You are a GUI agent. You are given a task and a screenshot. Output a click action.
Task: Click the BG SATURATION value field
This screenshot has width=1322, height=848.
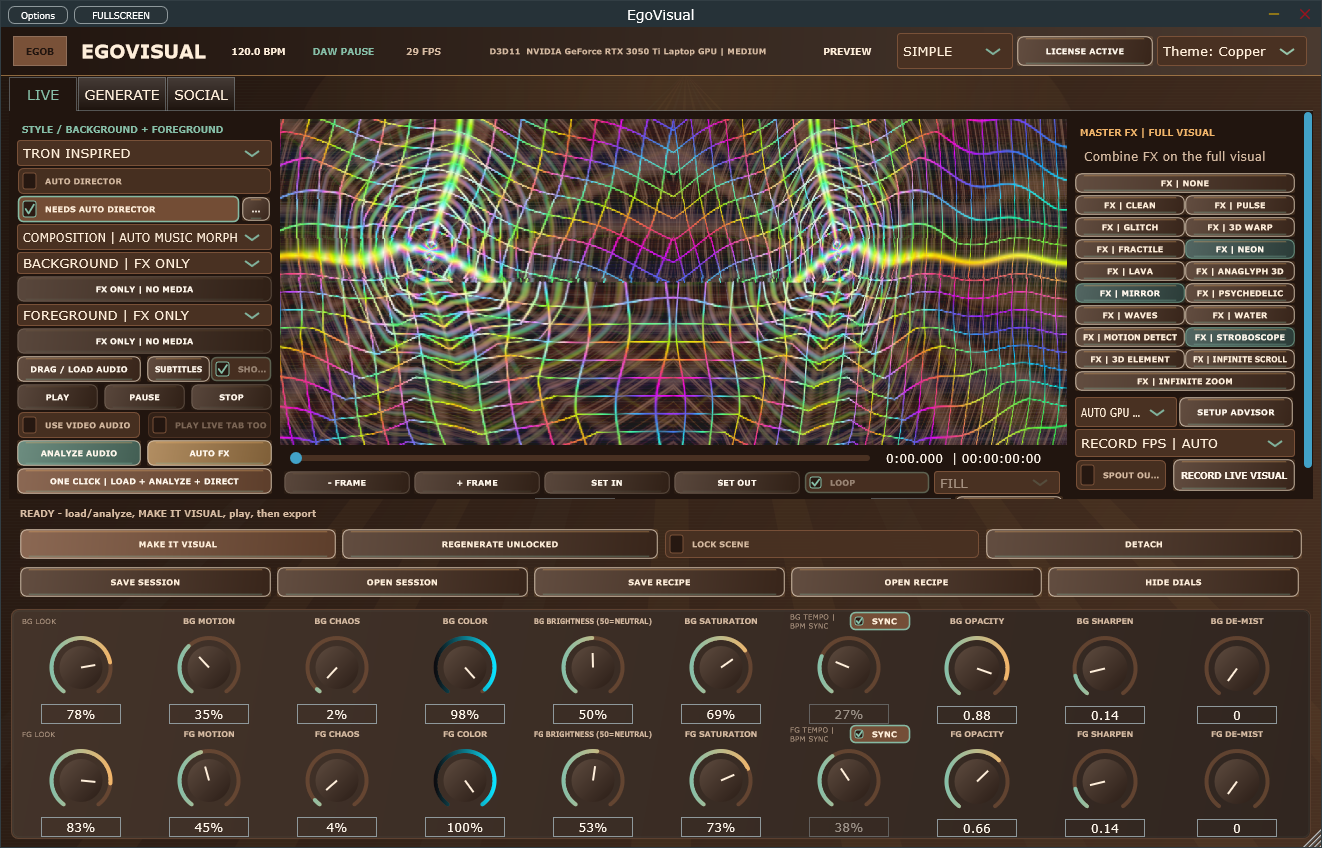tap(721, 714)
